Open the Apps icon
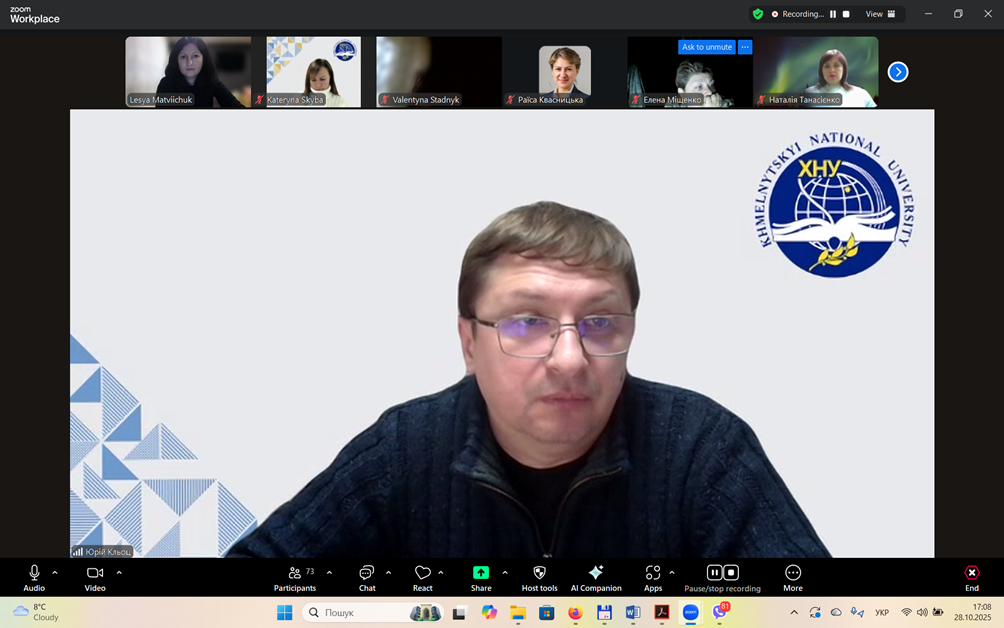Image resolution: width=1004 pixels, height=628 pixels. 653,573
